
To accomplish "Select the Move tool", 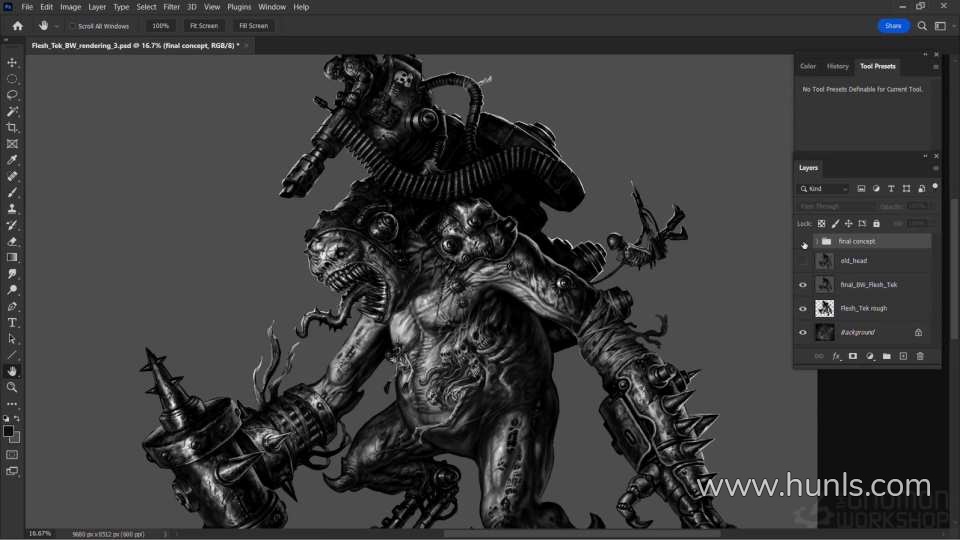I will point(12,63).
